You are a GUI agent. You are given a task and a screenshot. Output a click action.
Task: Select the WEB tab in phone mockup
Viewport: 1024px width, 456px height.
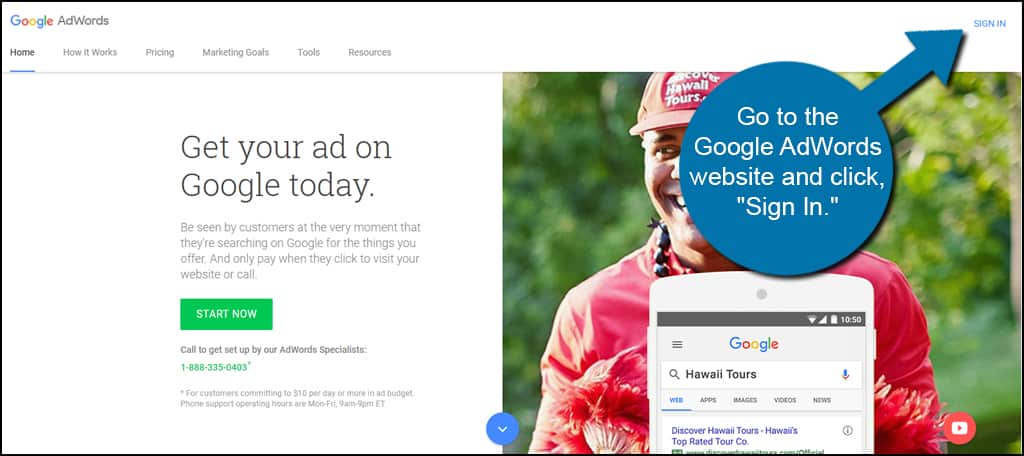click(x=676, y=400)
